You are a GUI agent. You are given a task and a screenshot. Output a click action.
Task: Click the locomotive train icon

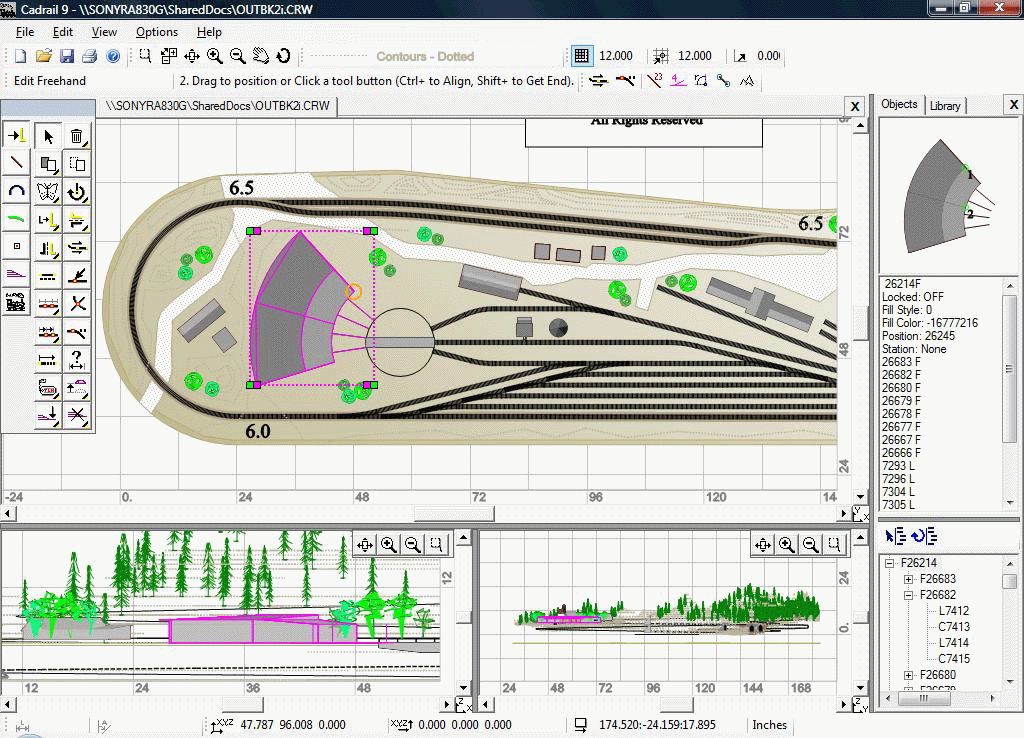(16, 303)
